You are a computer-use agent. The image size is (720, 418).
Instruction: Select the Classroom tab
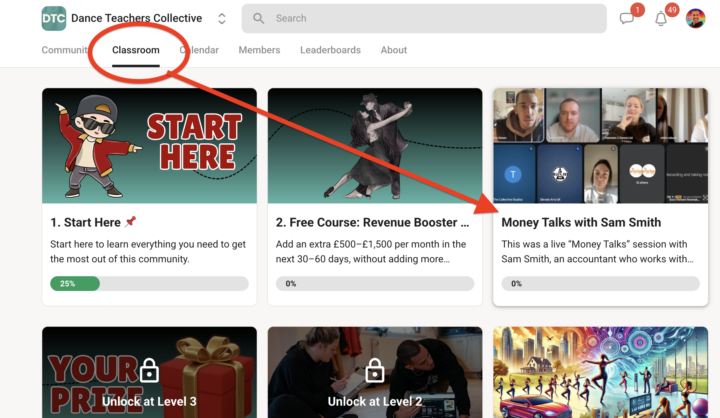[136, 50]
